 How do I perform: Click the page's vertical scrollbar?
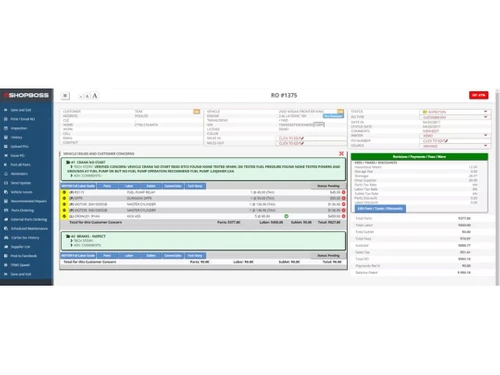click(497, 187)
